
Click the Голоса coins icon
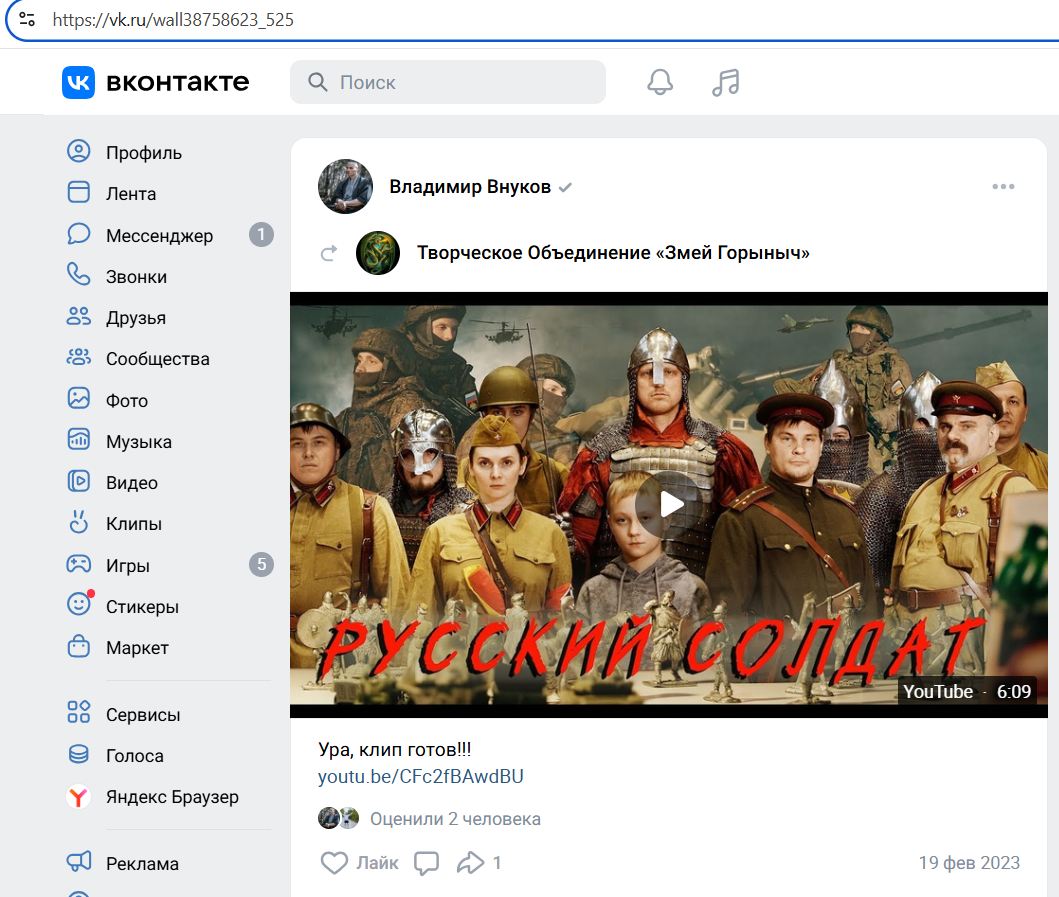coord(78,754)
